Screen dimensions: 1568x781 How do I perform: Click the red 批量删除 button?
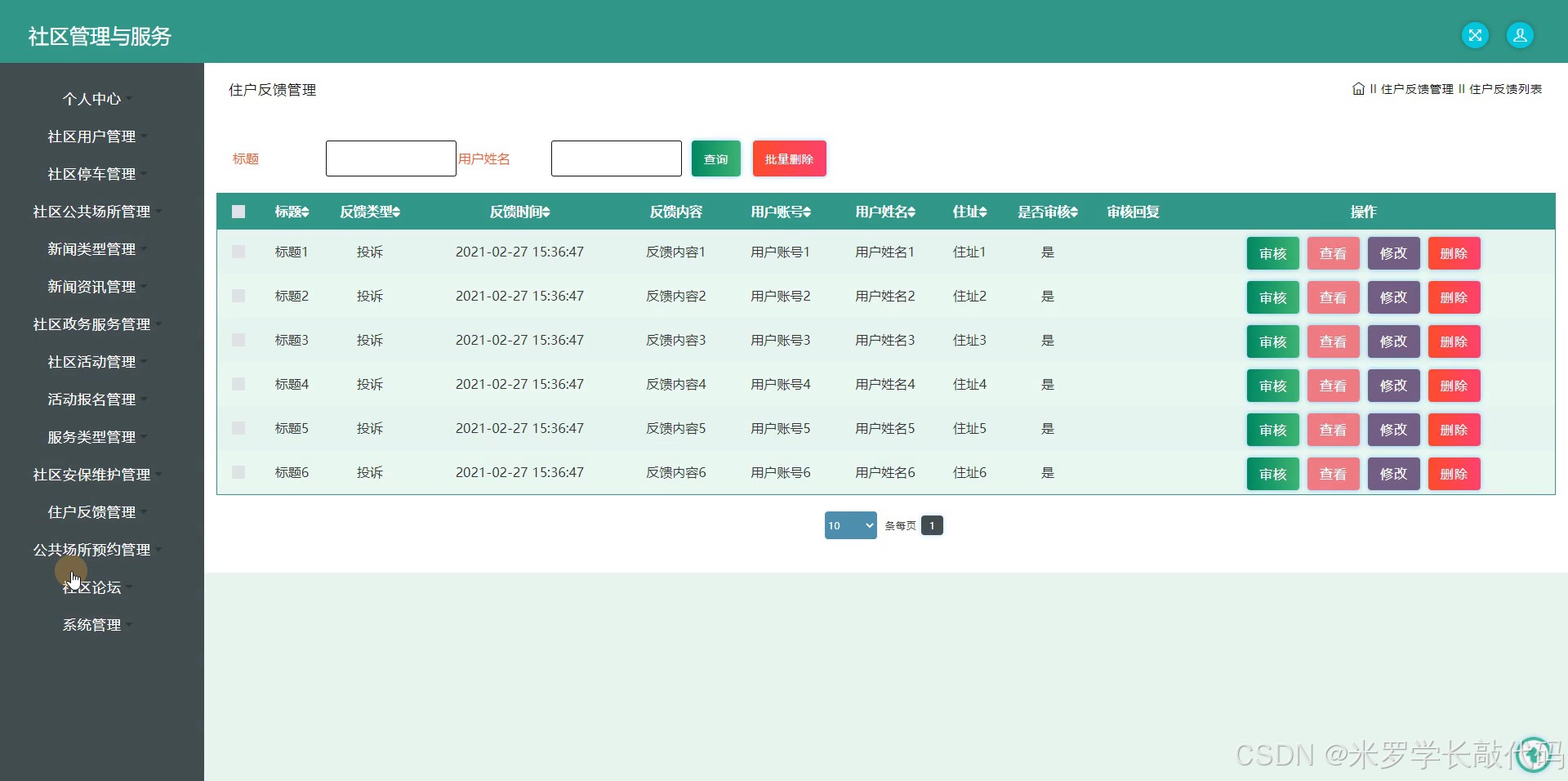(789, 158)
